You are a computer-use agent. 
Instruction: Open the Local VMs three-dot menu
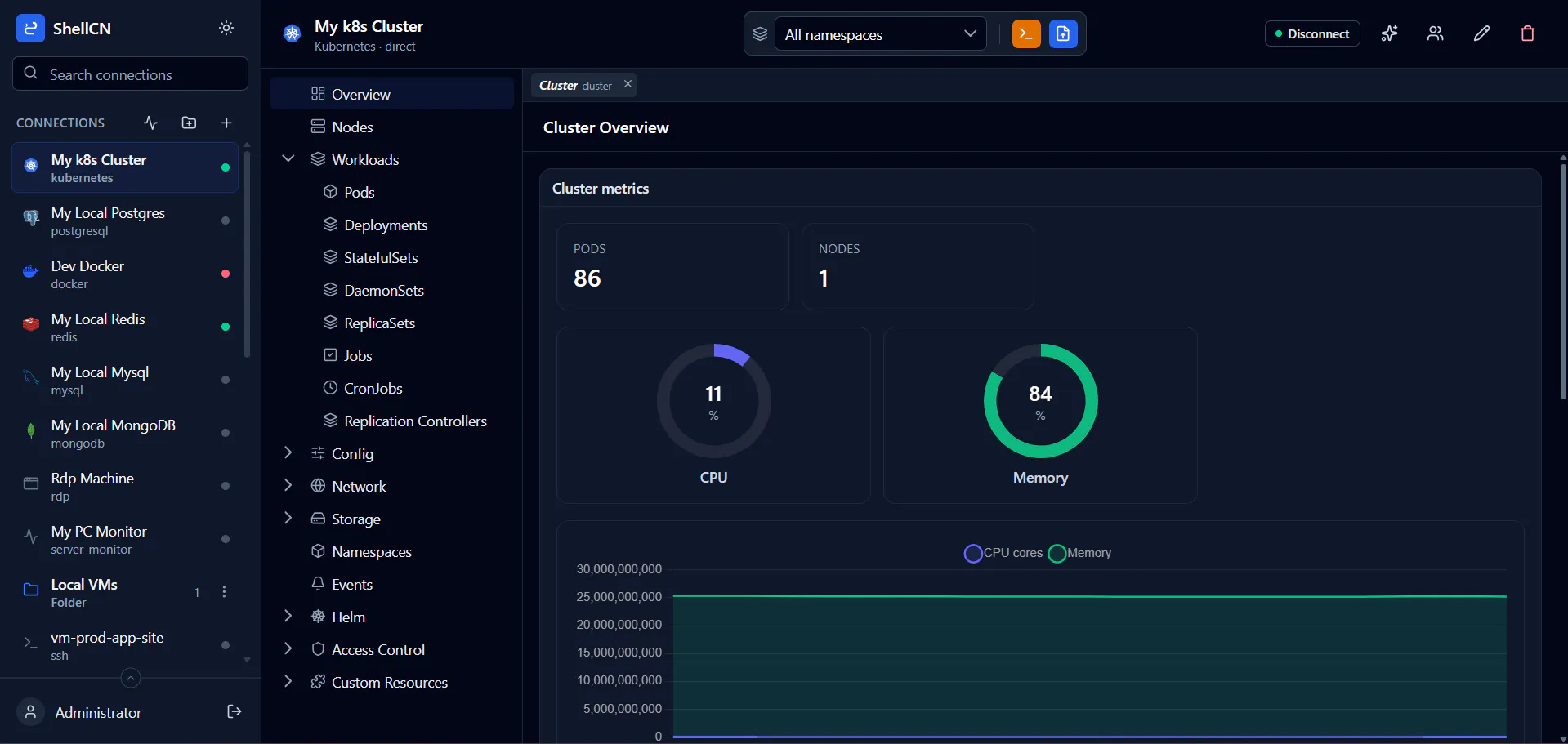point(224,592)
